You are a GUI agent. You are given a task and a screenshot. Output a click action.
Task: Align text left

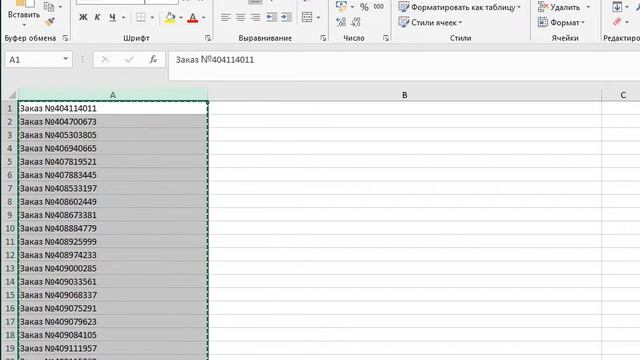click(225, 17)
